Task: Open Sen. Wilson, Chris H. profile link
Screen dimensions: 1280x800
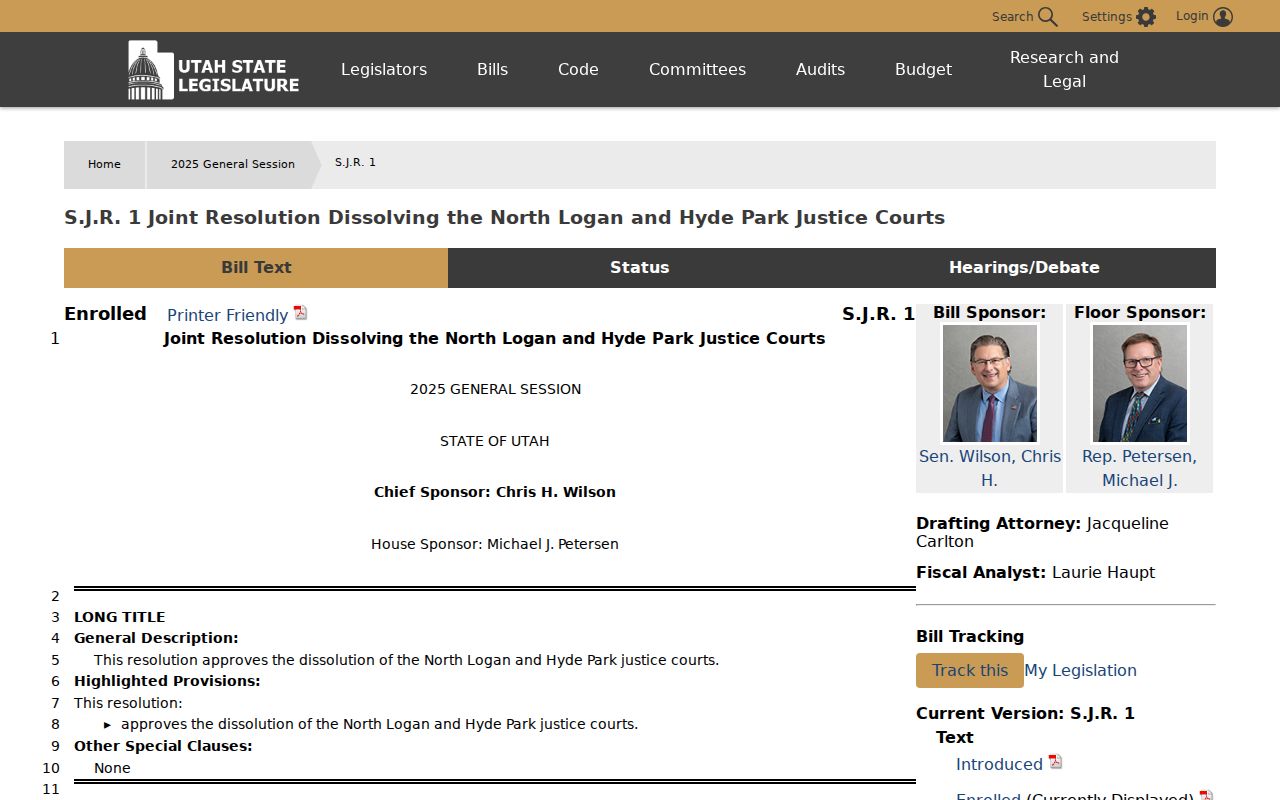Action: point(990,468)
